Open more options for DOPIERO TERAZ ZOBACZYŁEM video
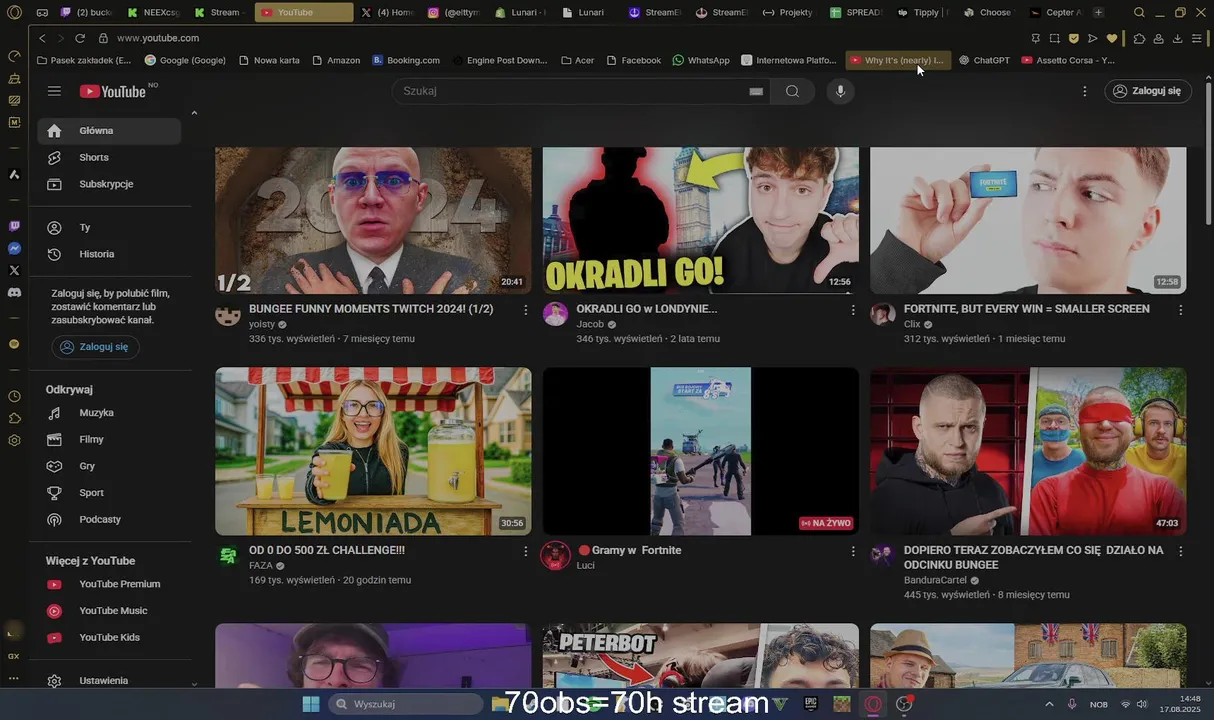The image size is (1214, 720). (1181, 551)
